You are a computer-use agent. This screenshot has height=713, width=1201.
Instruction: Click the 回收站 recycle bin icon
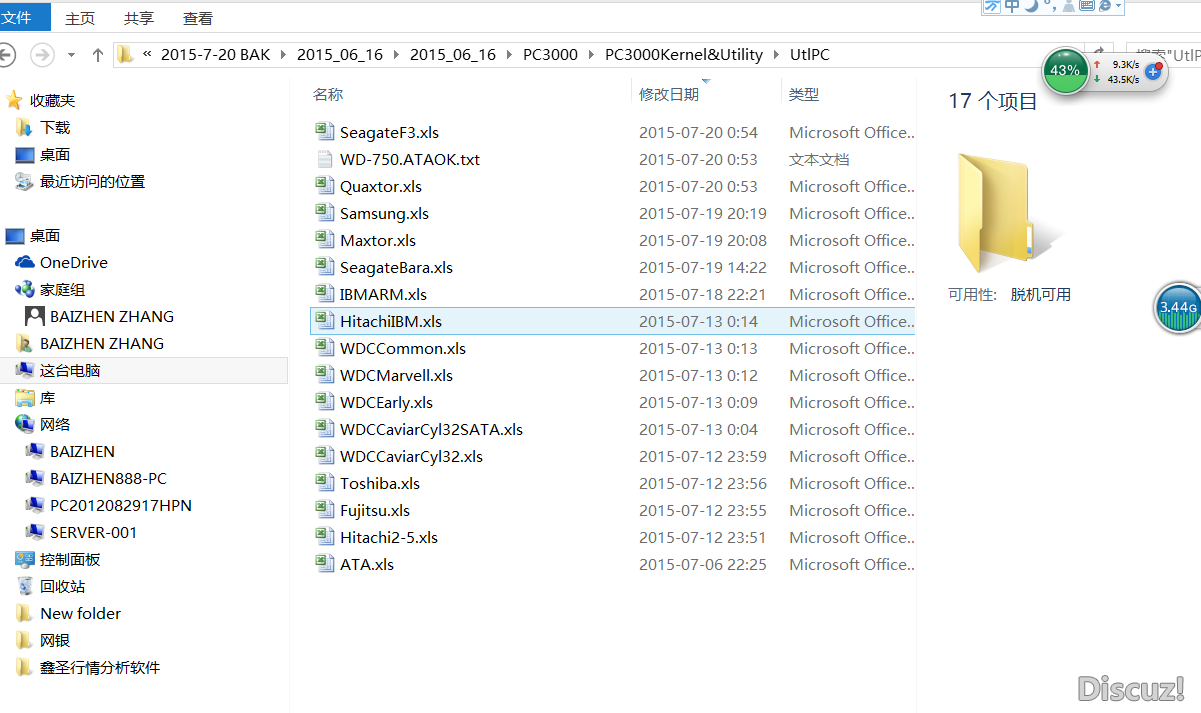pyautogui.click(x=24, y=586)
